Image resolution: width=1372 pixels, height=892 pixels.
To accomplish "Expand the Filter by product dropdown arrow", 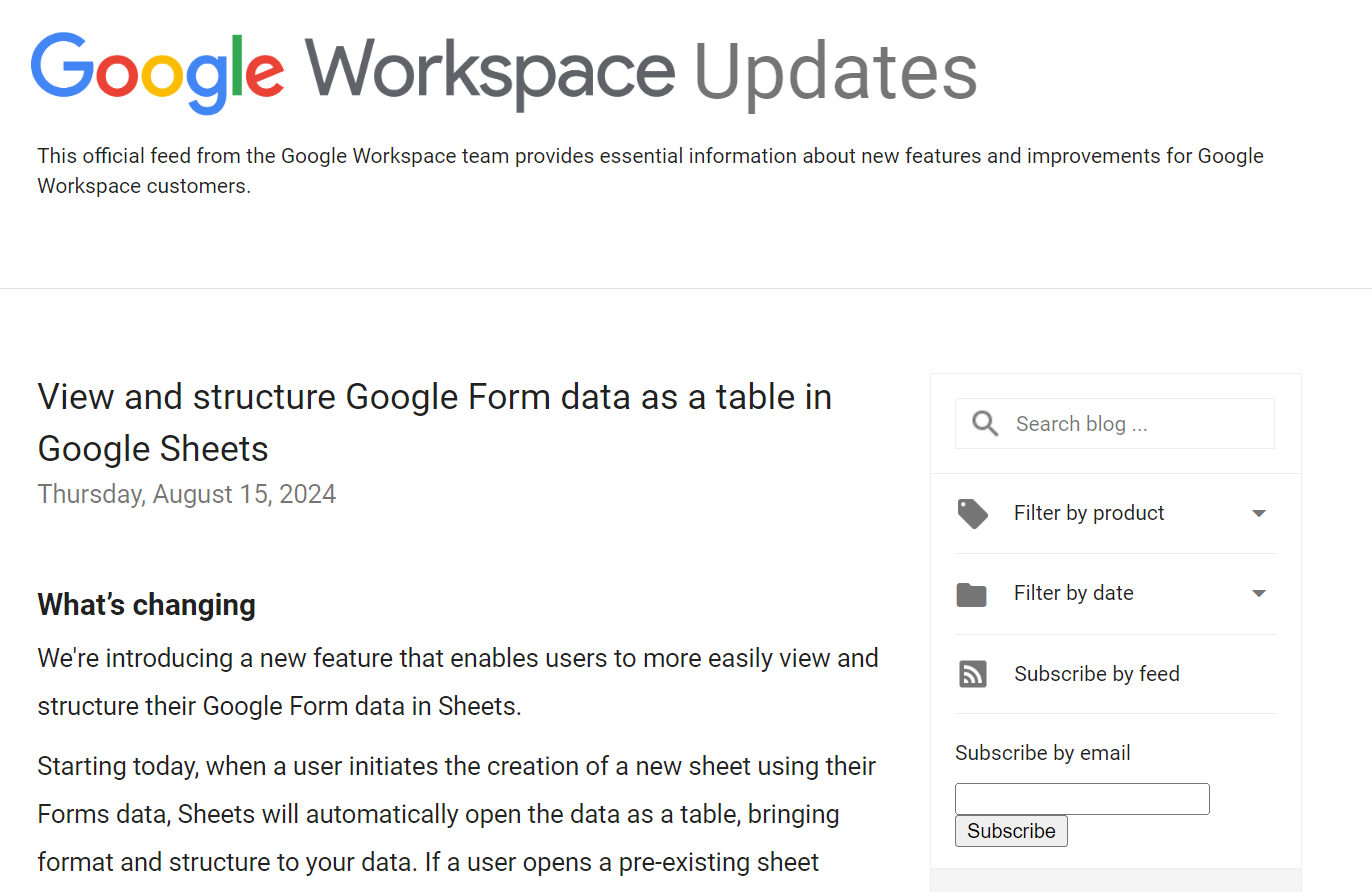I will (x=1258, y=513).
